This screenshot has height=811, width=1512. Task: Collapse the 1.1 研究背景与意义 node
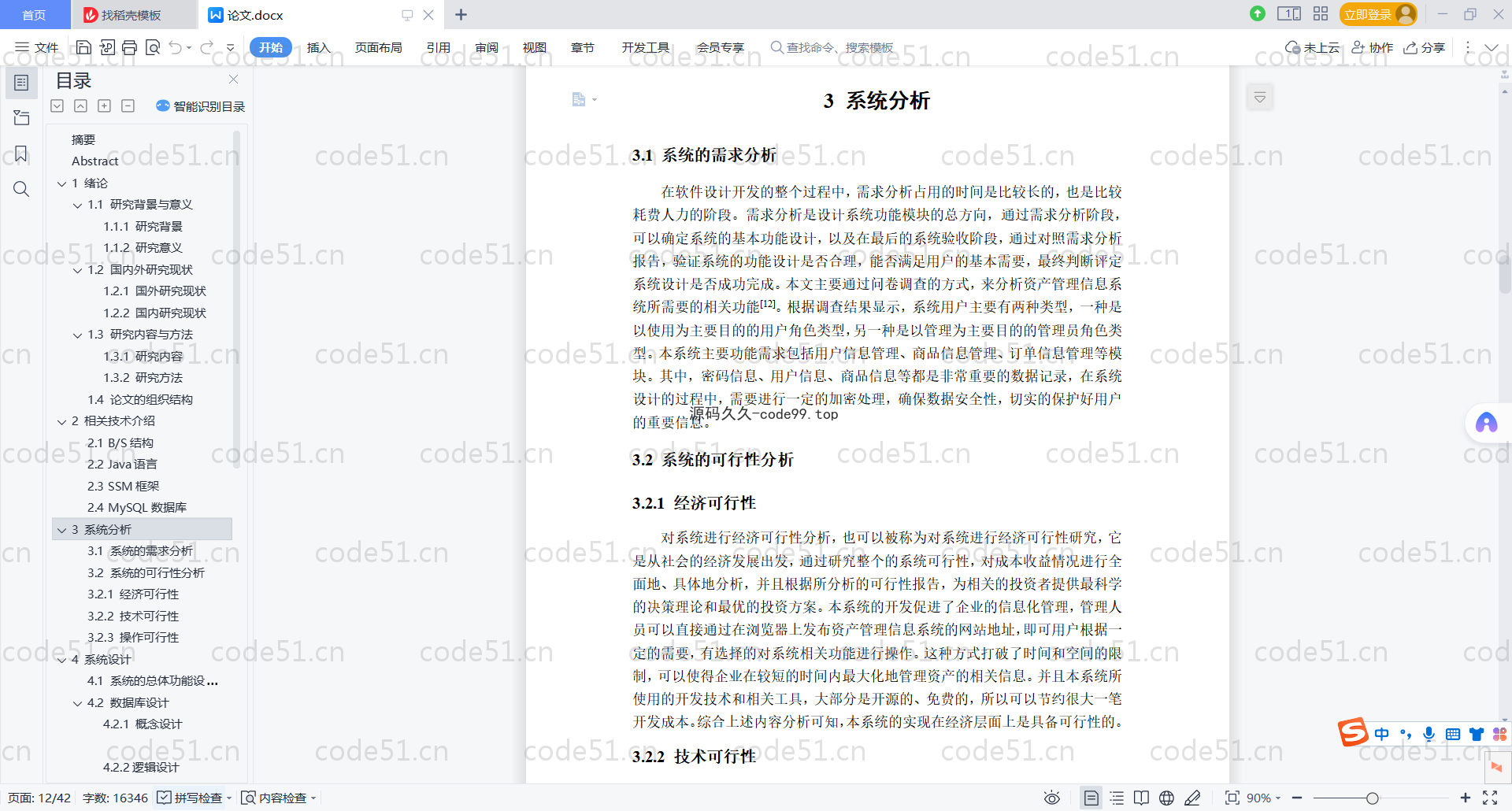pos(77,206)
